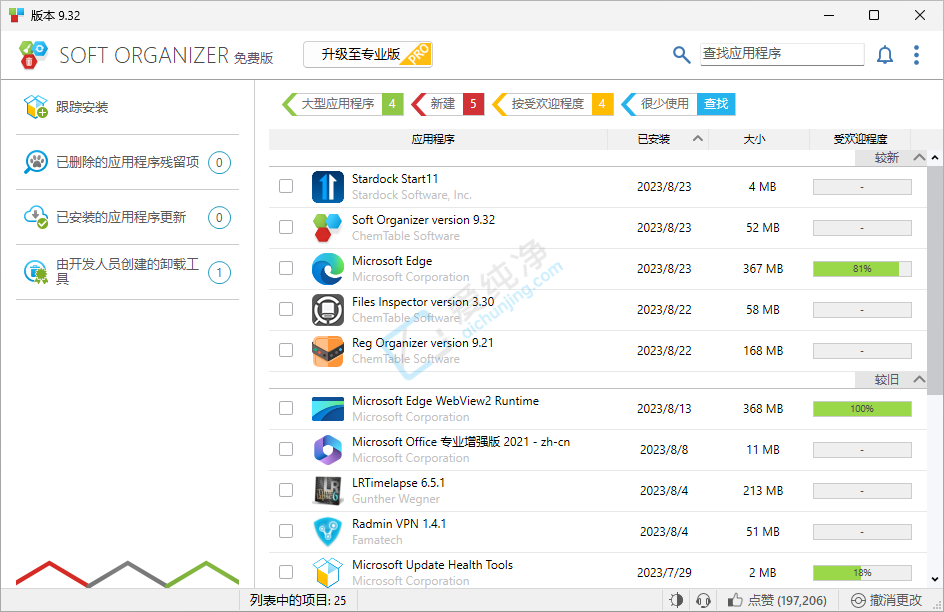Click the Radmin VPN shield icon
Image resolution: width=944 pixels, height=612 pixels.
coord(328,531)
